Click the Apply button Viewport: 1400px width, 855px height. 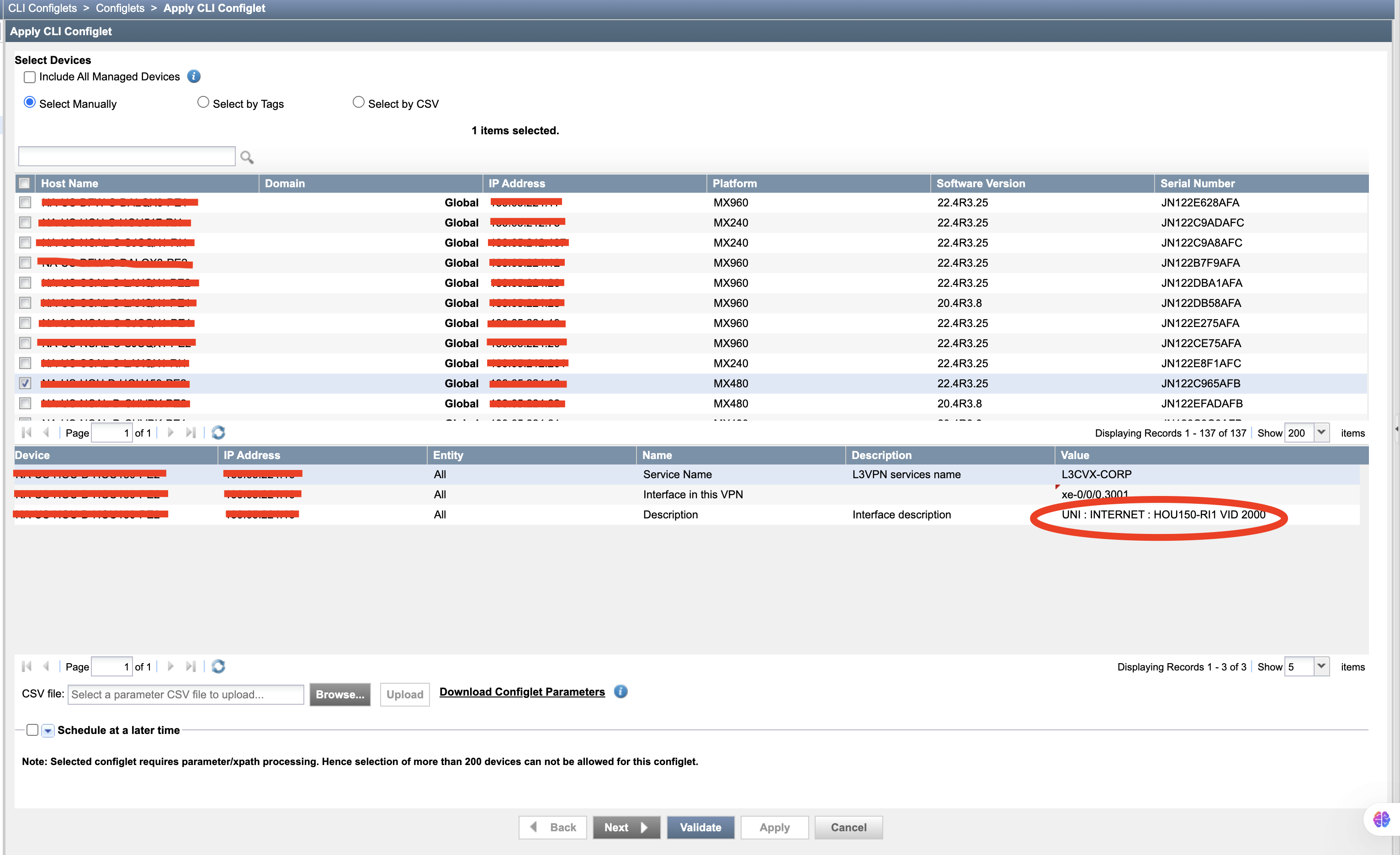[774, 827]
